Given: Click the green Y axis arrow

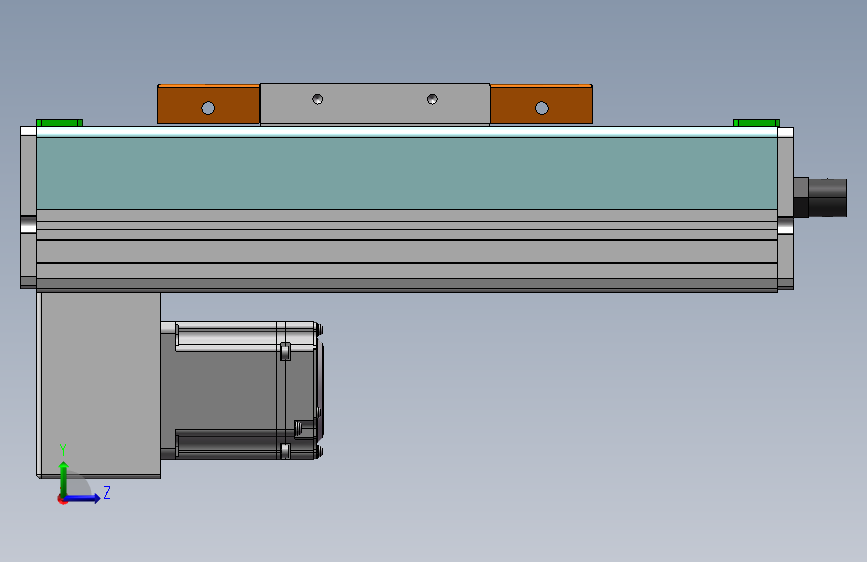Looking at the screenshot, I should (64, 479).
